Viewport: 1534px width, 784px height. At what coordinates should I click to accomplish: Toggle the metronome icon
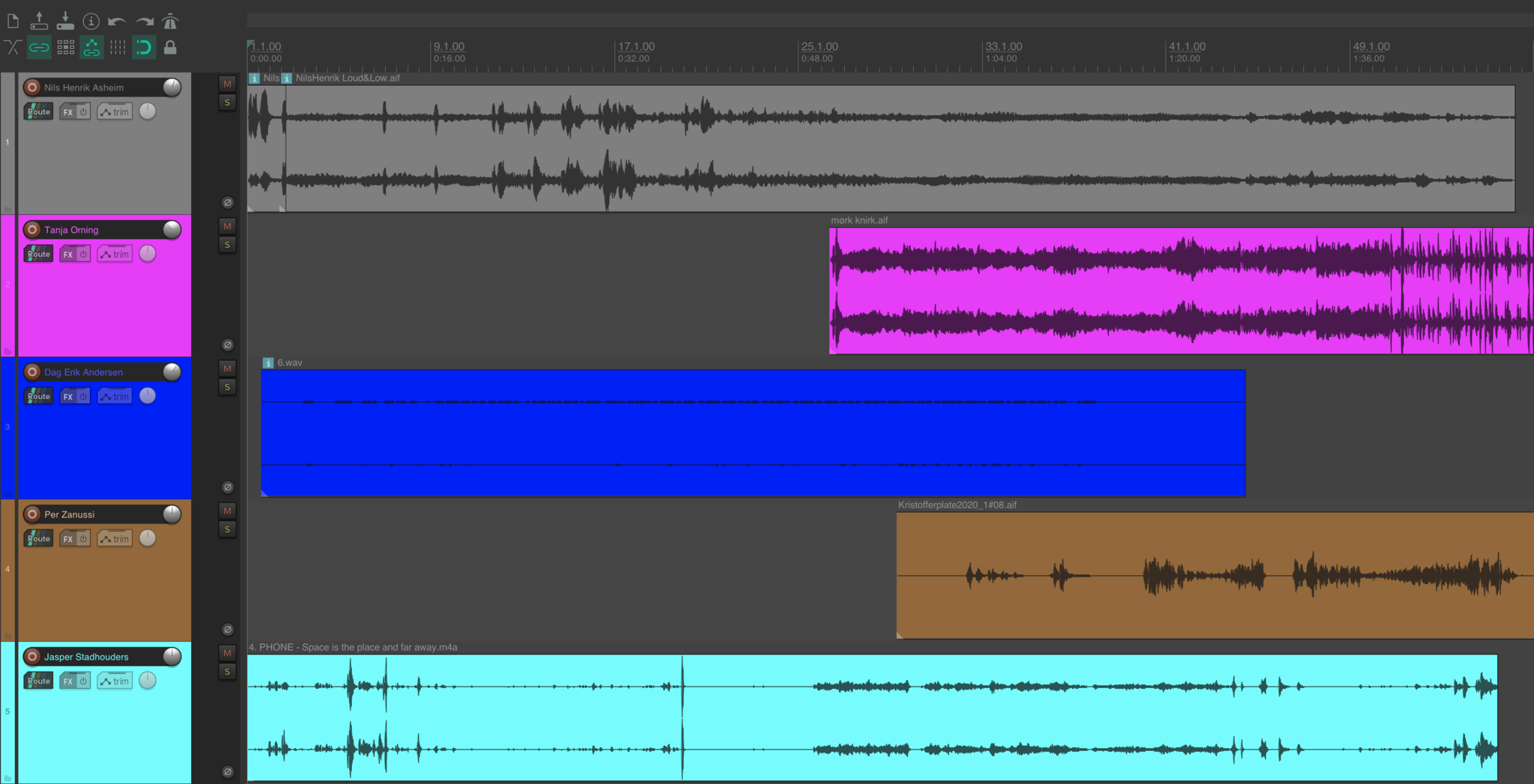pyautogui.click(x=171, y=21)
